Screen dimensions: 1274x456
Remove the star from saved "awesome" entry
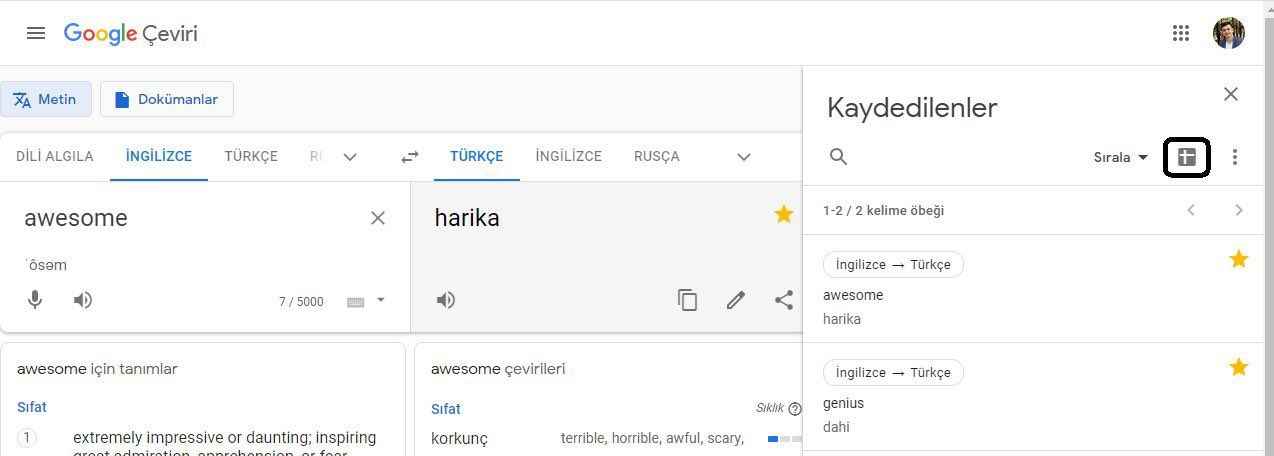[1239, 260]
